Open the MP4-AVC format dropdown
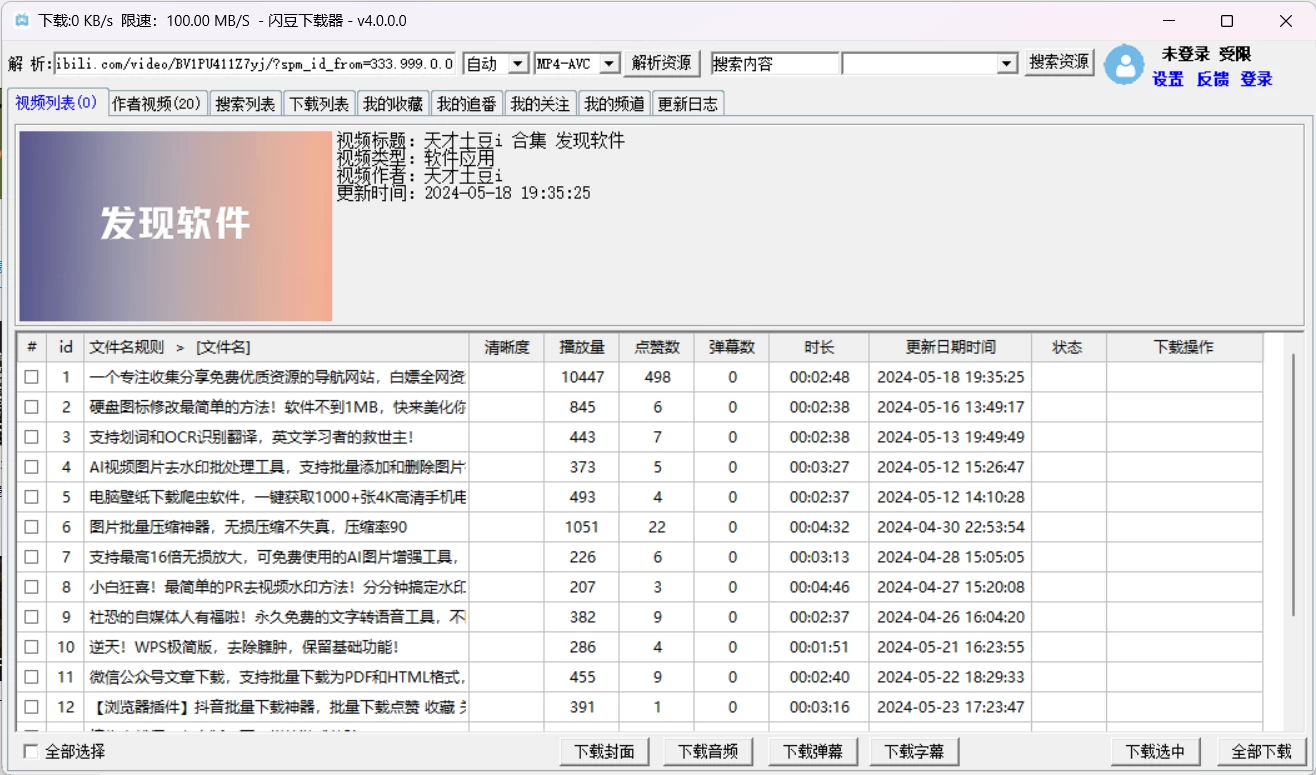 tap(609, 64)
